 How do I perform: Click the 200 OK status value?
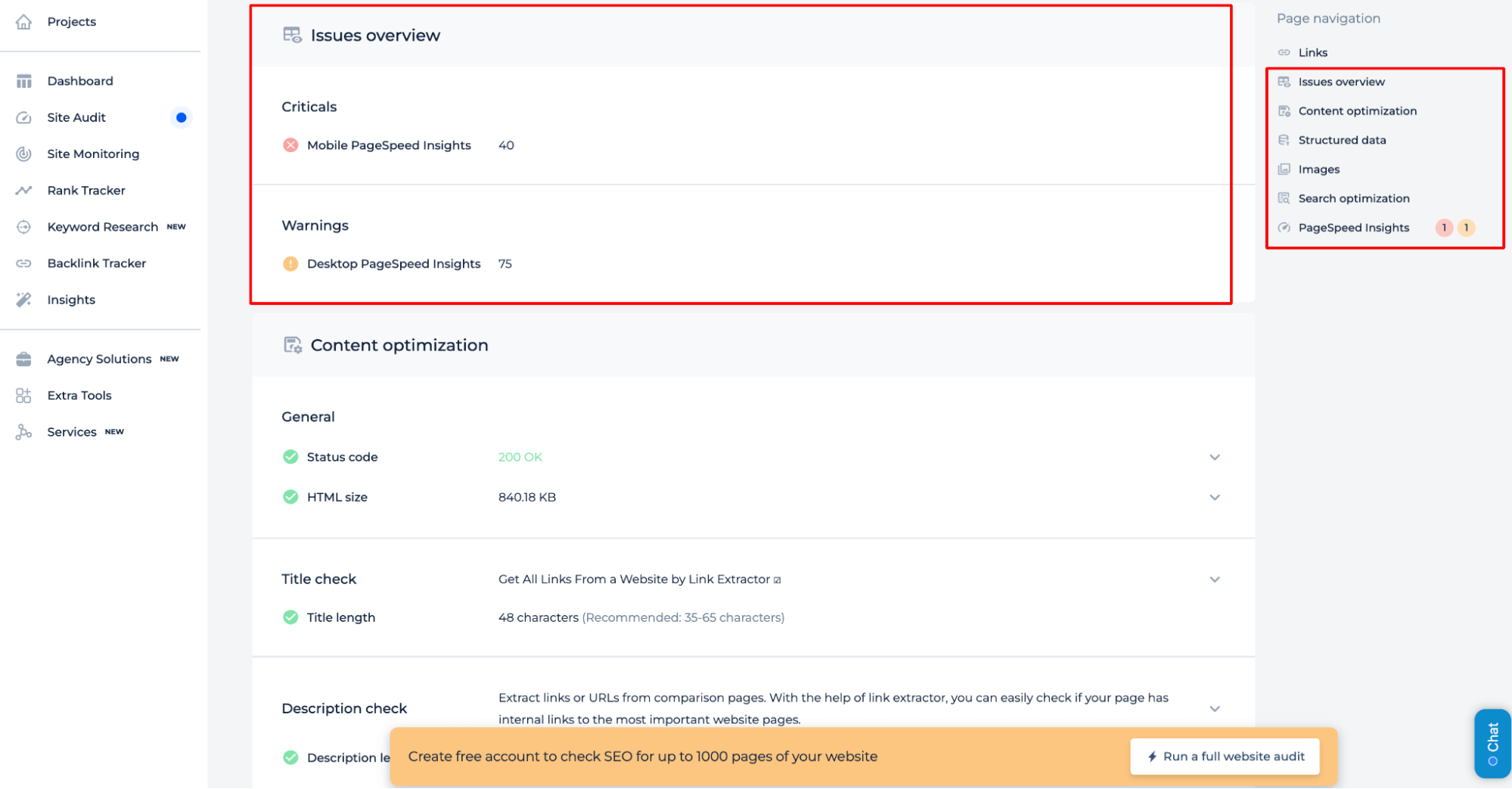tap(520, 457)
